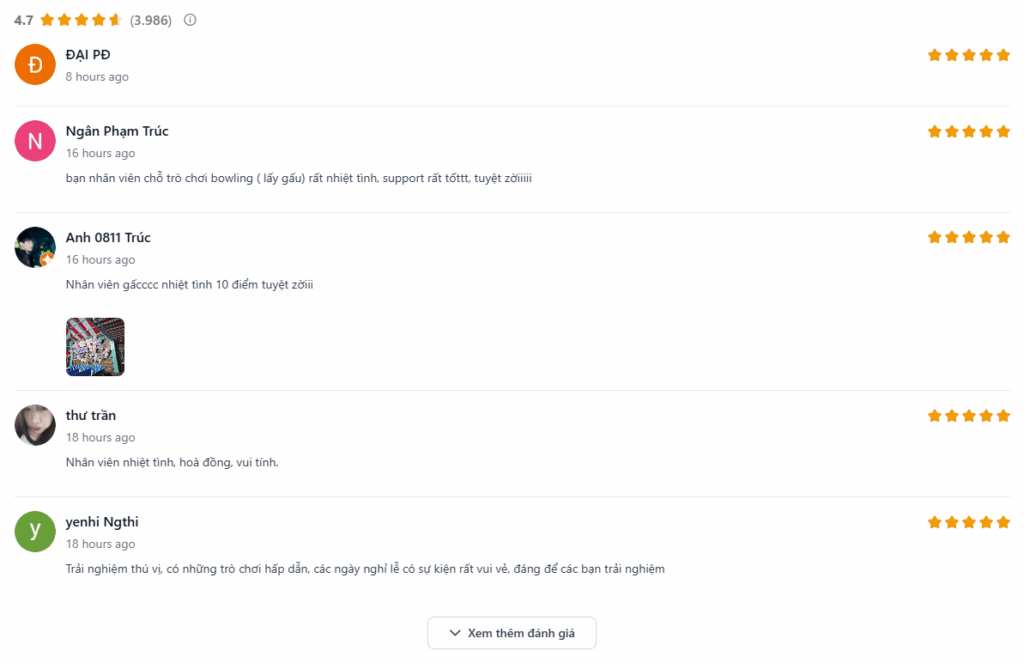Image resolution: width=1024 pixels, height=663 pixels.
Task: Open review photo thumbnail in Anh 0811 Trúc's review
Action: (x=95, y=347)
